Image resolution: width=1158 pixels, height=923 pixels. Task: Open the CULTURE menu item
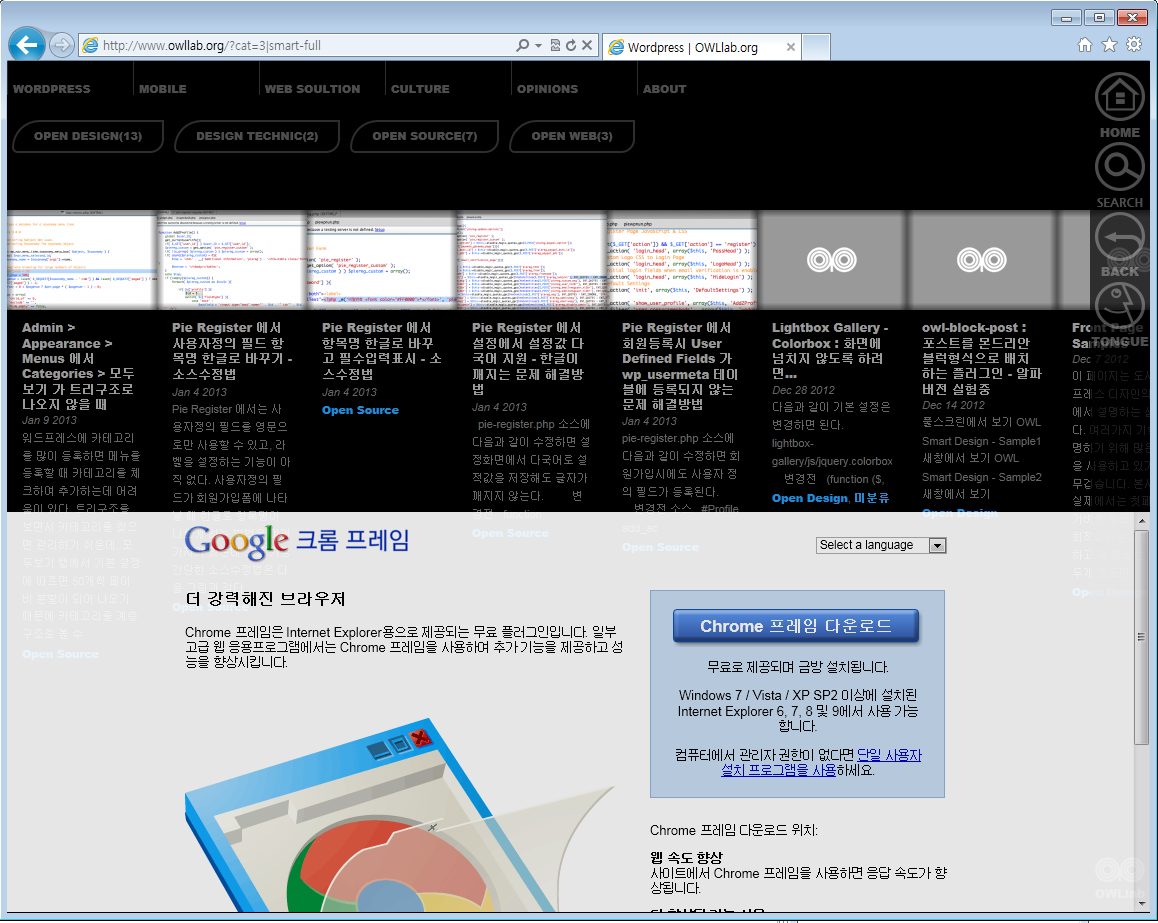[420, 89]
